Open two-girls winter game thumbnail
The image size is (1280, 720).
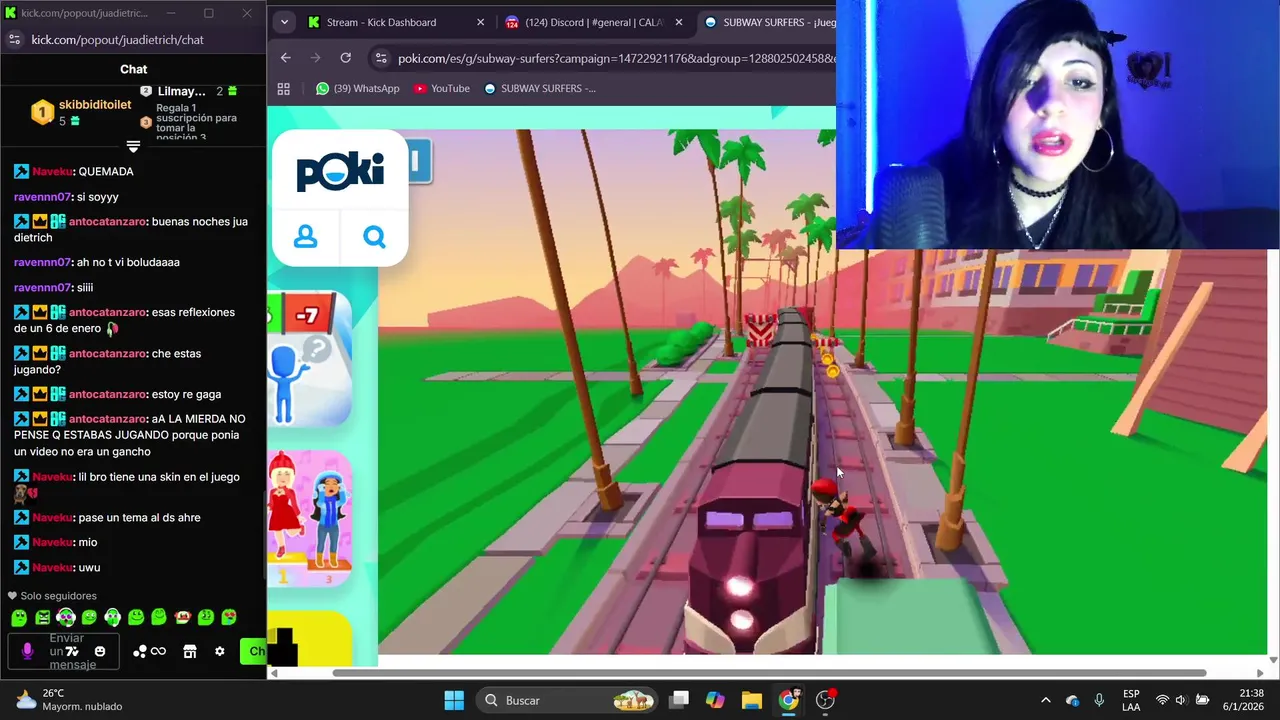310,519
